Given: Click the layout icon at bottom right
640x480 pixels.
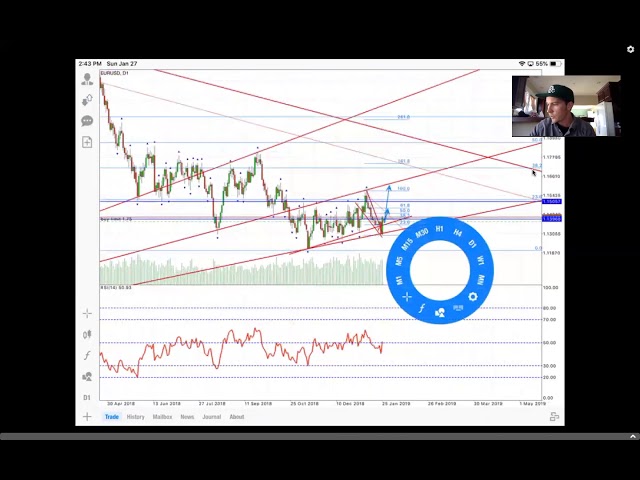Looking at the screenshot, I should [x=554, y=417].
